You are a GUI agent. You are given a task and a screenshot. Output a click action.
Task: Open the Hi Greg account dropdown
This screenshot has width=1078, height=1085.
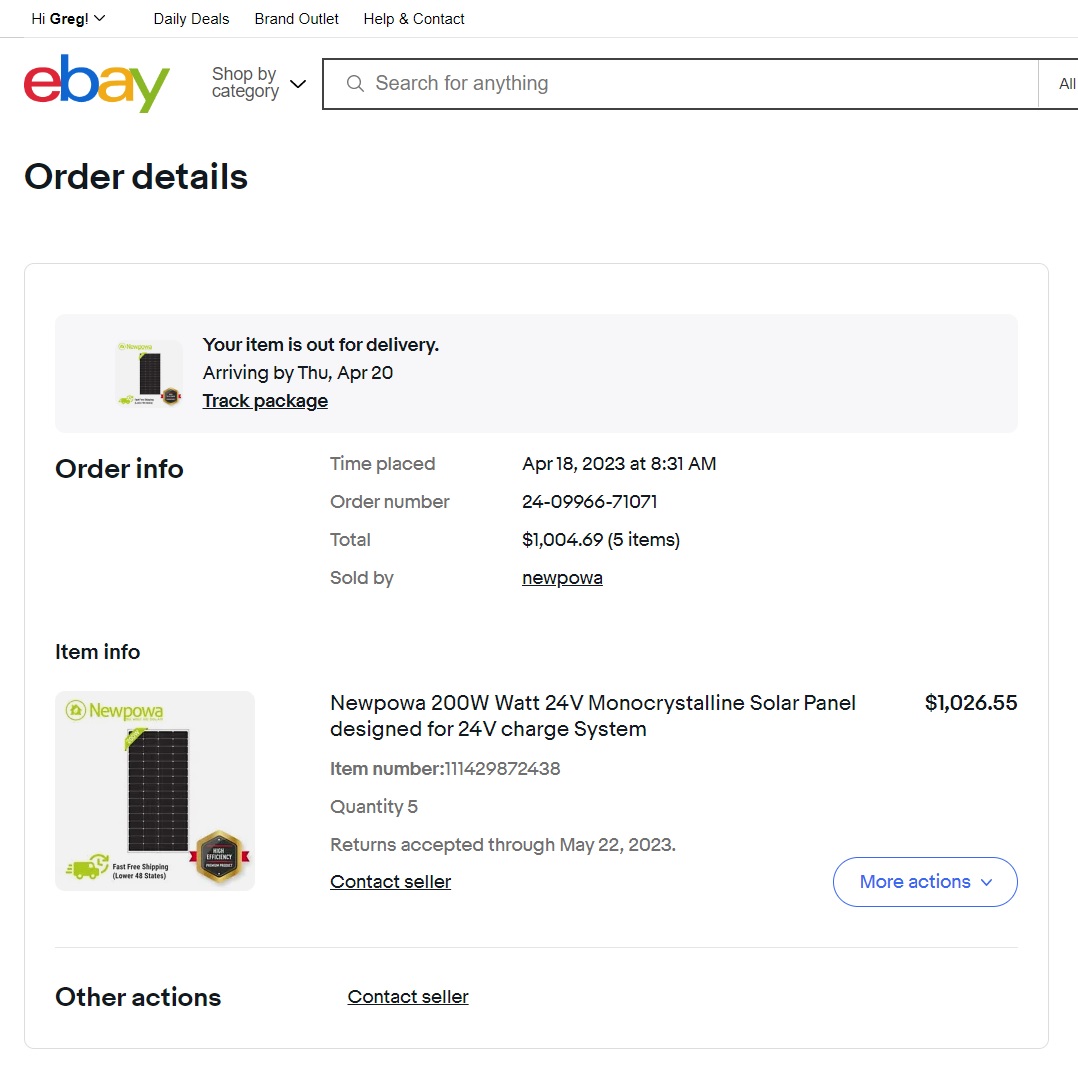tap(68, 19)
